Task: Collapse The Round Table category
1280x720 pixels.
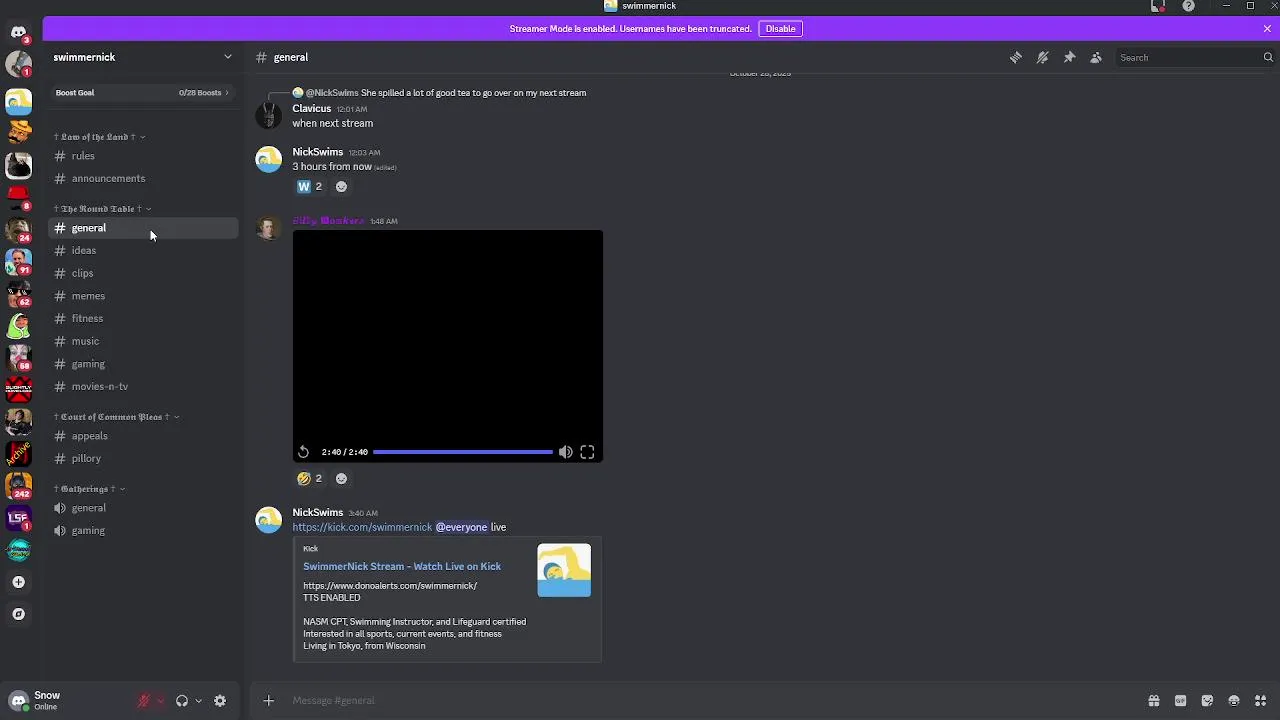Action: click(103, 209)
